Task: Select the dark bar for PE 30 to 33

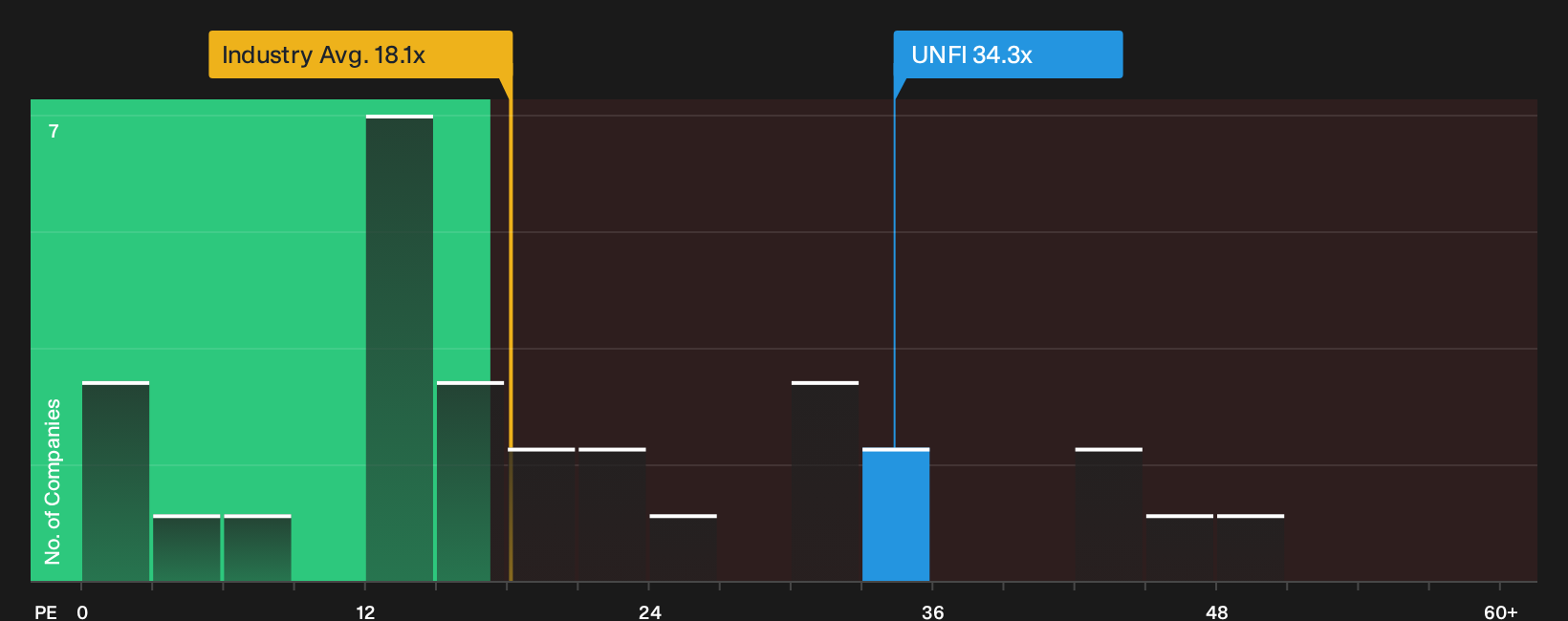Action: (x=825, y=482)
